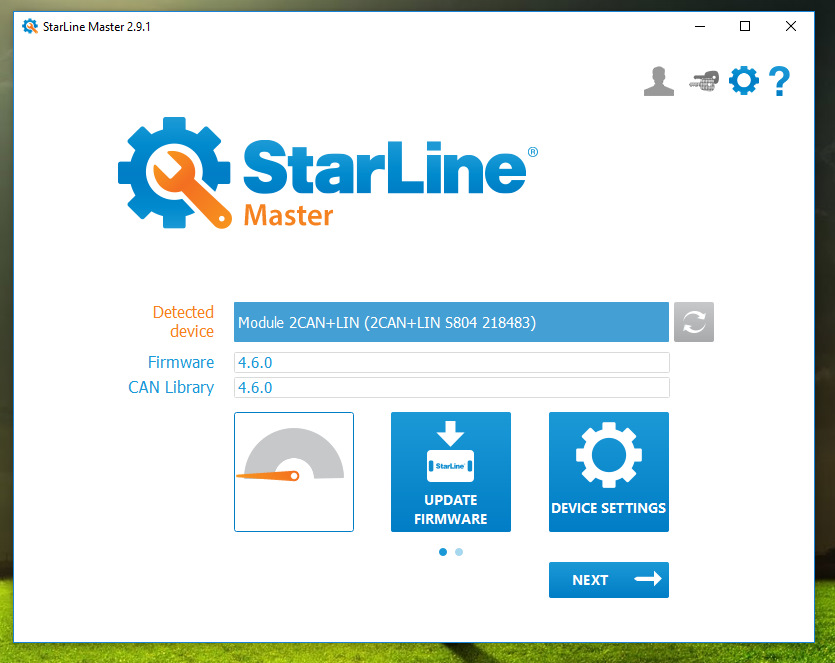
Task: Go to the first page indicator dot
Action: coord(443,552)
